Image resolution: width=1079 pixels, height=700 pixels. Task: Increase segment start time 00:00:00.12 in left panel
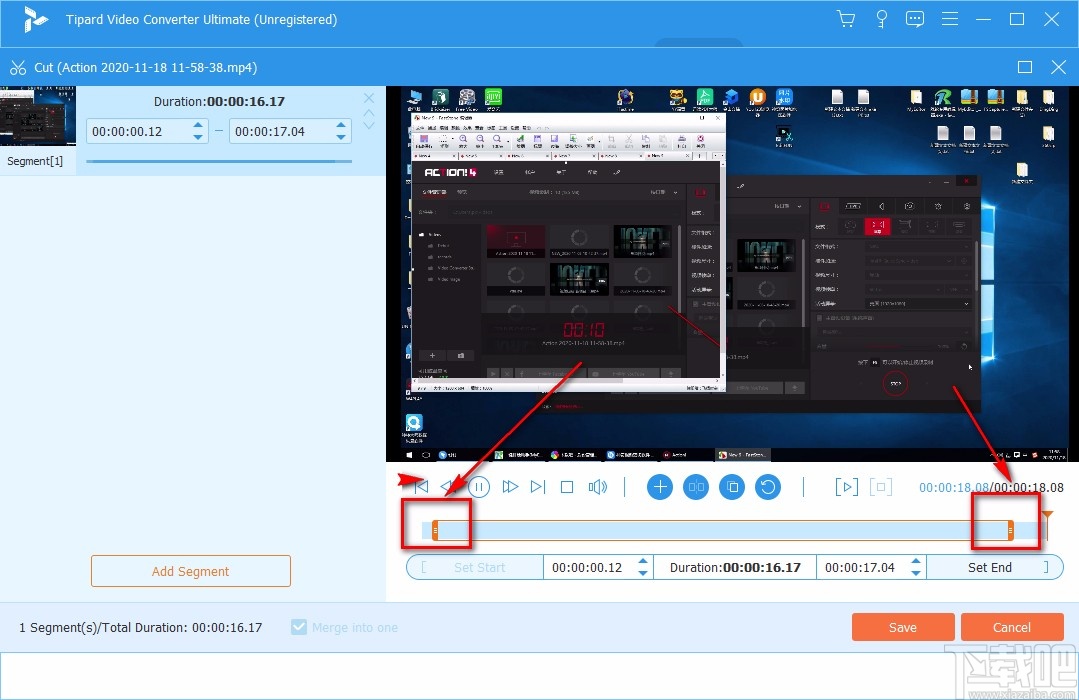(x=198, y=125)
